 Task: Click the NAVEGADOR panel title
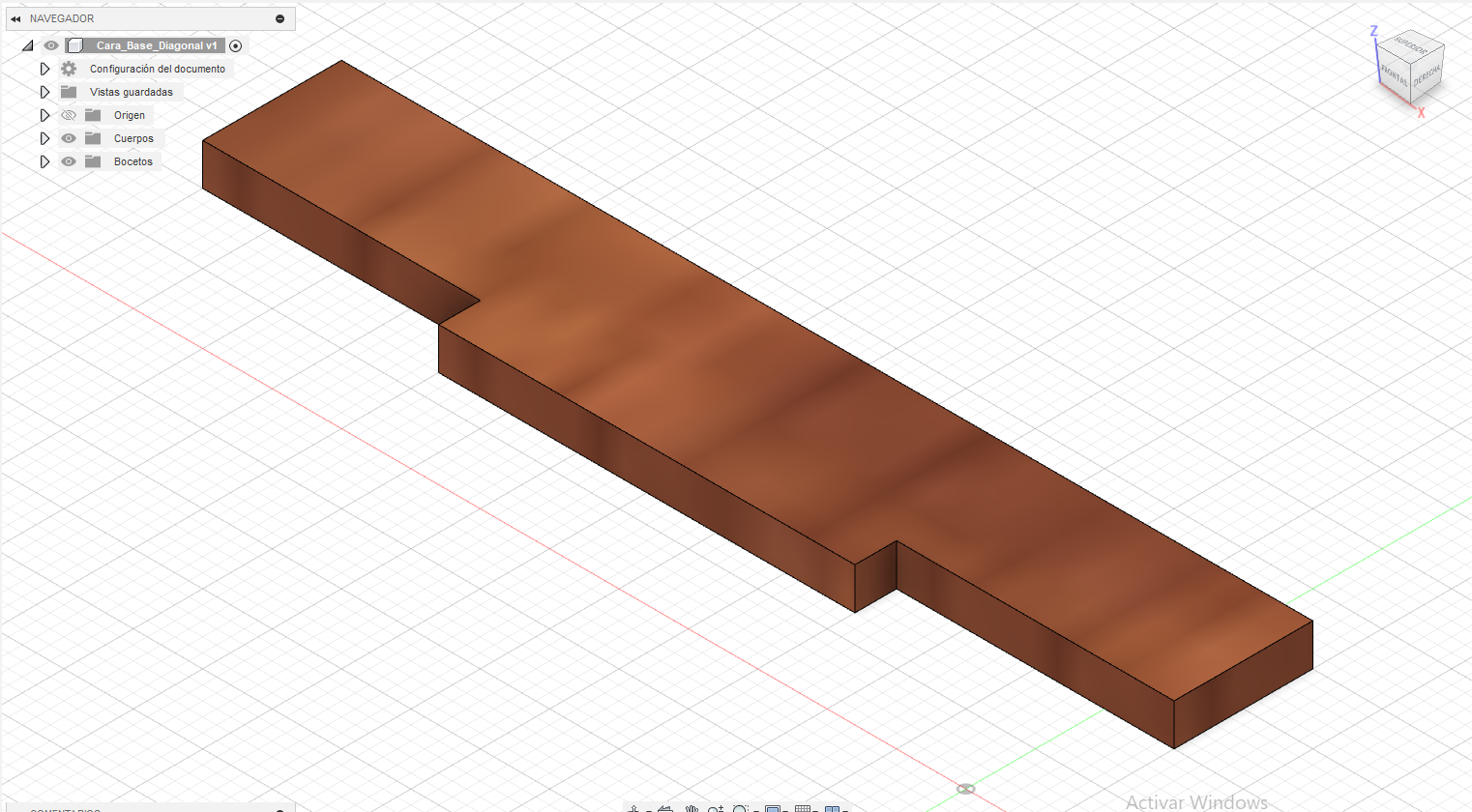[62, 18]
